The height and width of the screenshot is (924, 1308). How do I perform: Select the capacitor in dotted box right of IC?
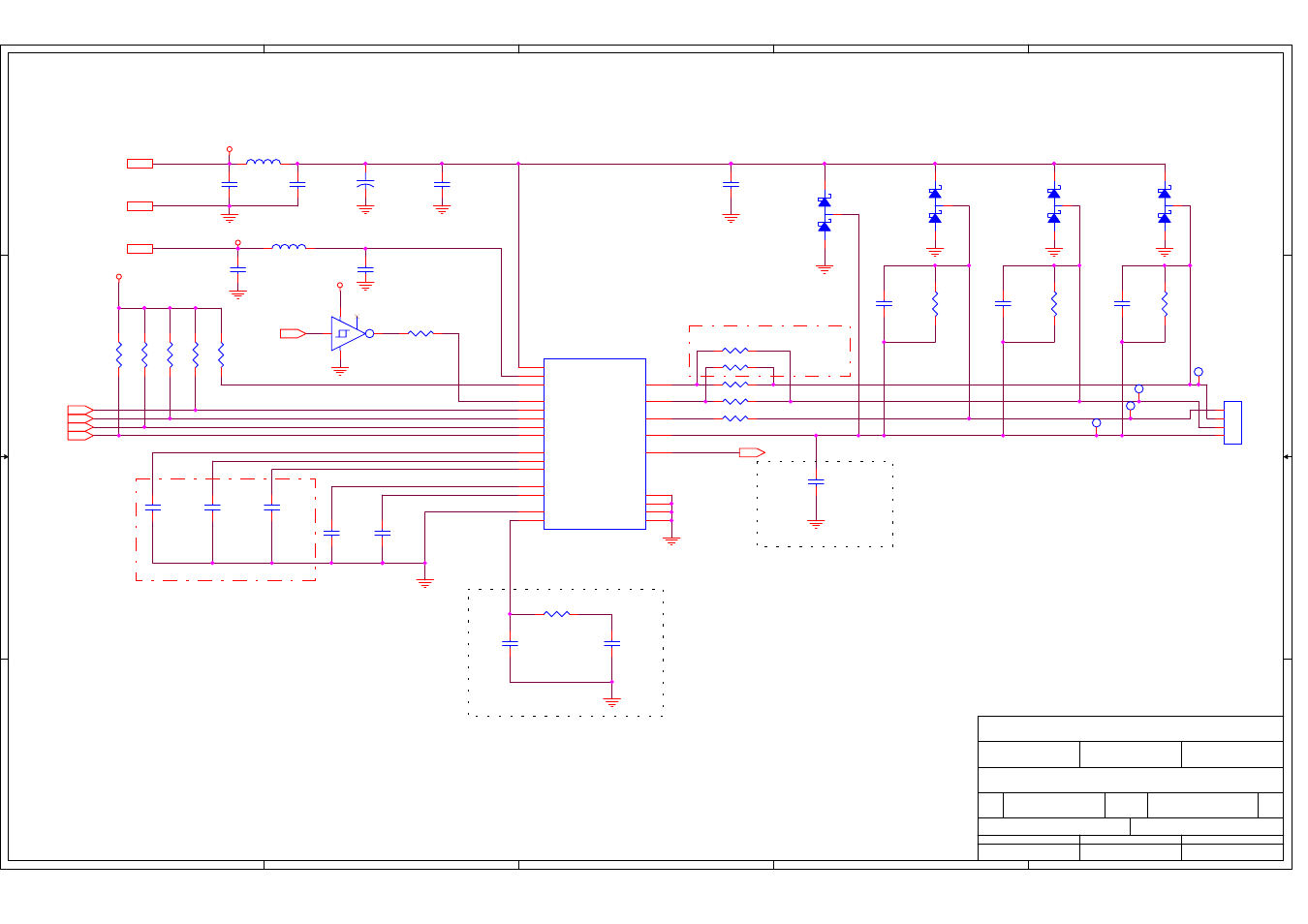click(816, 480)
